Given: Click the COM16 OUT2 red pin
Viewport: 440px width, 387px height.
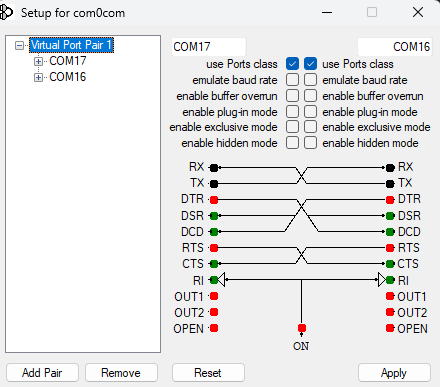Looking at the screenshot, I should 390,312.
